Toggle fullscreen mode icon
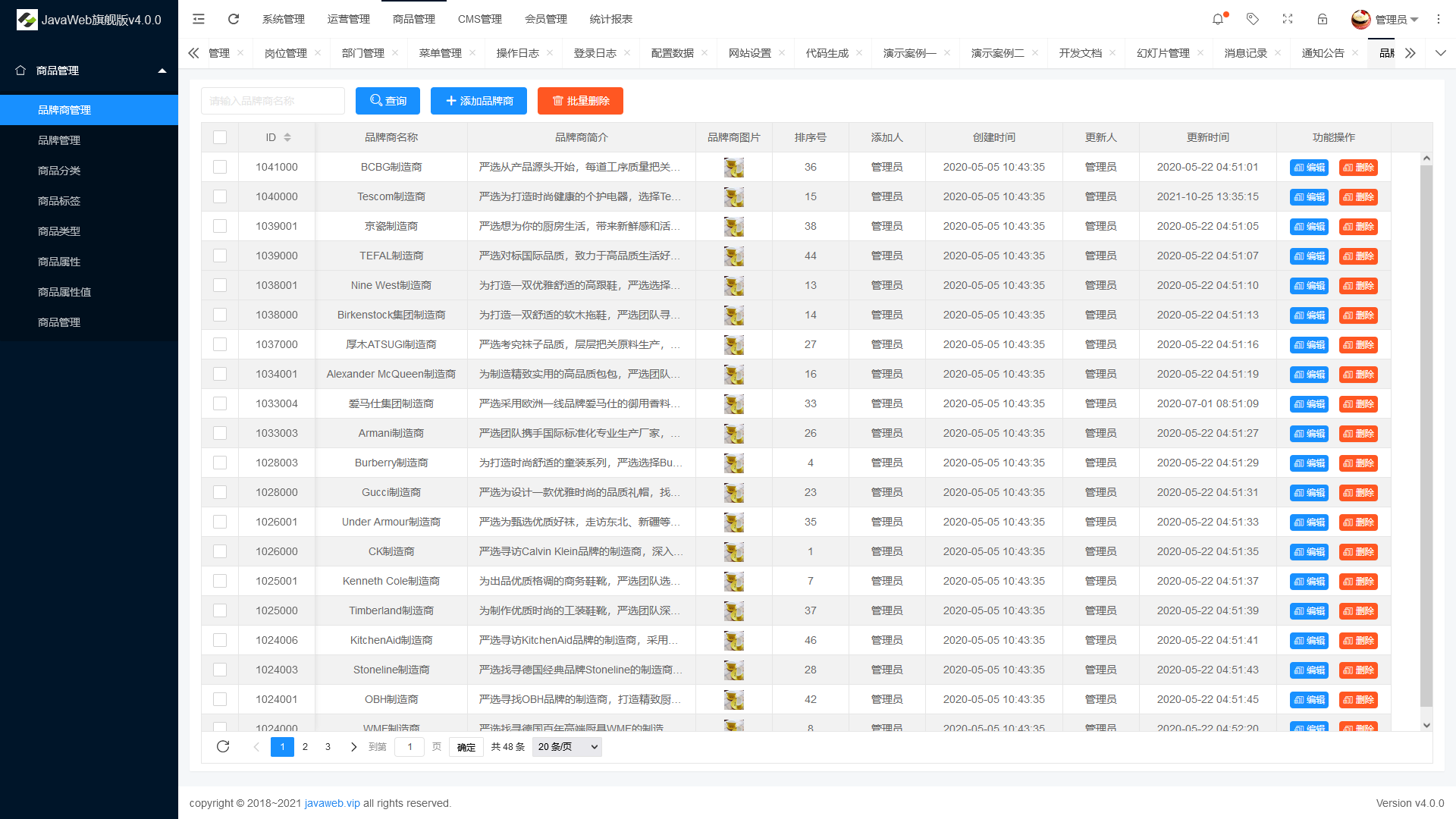 1288,19
